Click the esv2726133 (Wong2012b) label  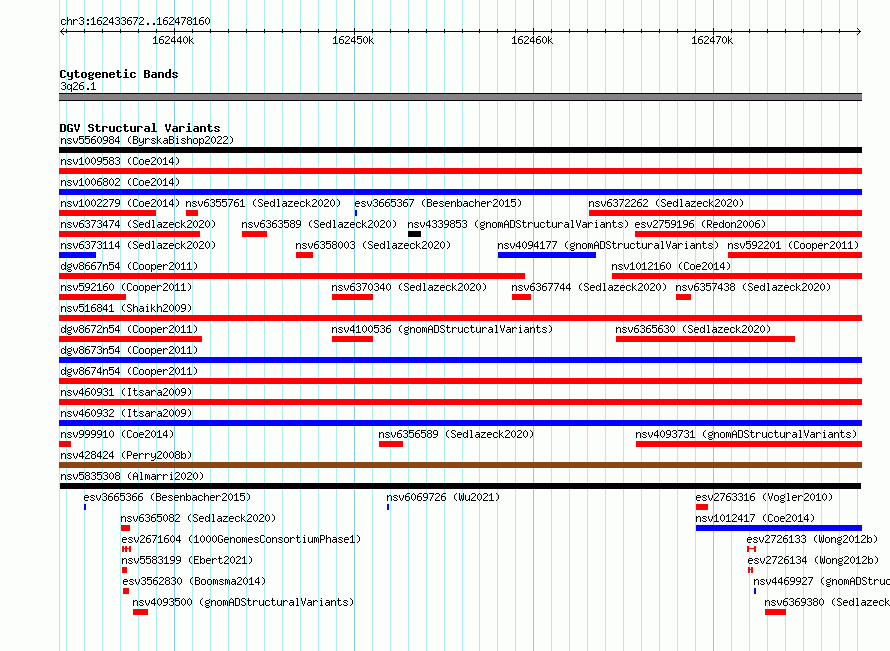pyautogui.click(x=812, y=539)
